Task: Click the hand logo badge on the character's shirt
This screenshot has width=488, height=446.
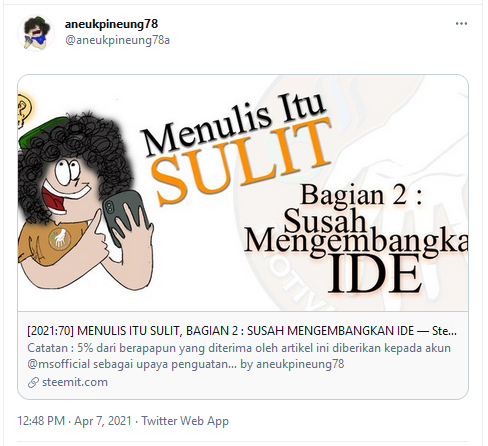Action: click(60, 239)
